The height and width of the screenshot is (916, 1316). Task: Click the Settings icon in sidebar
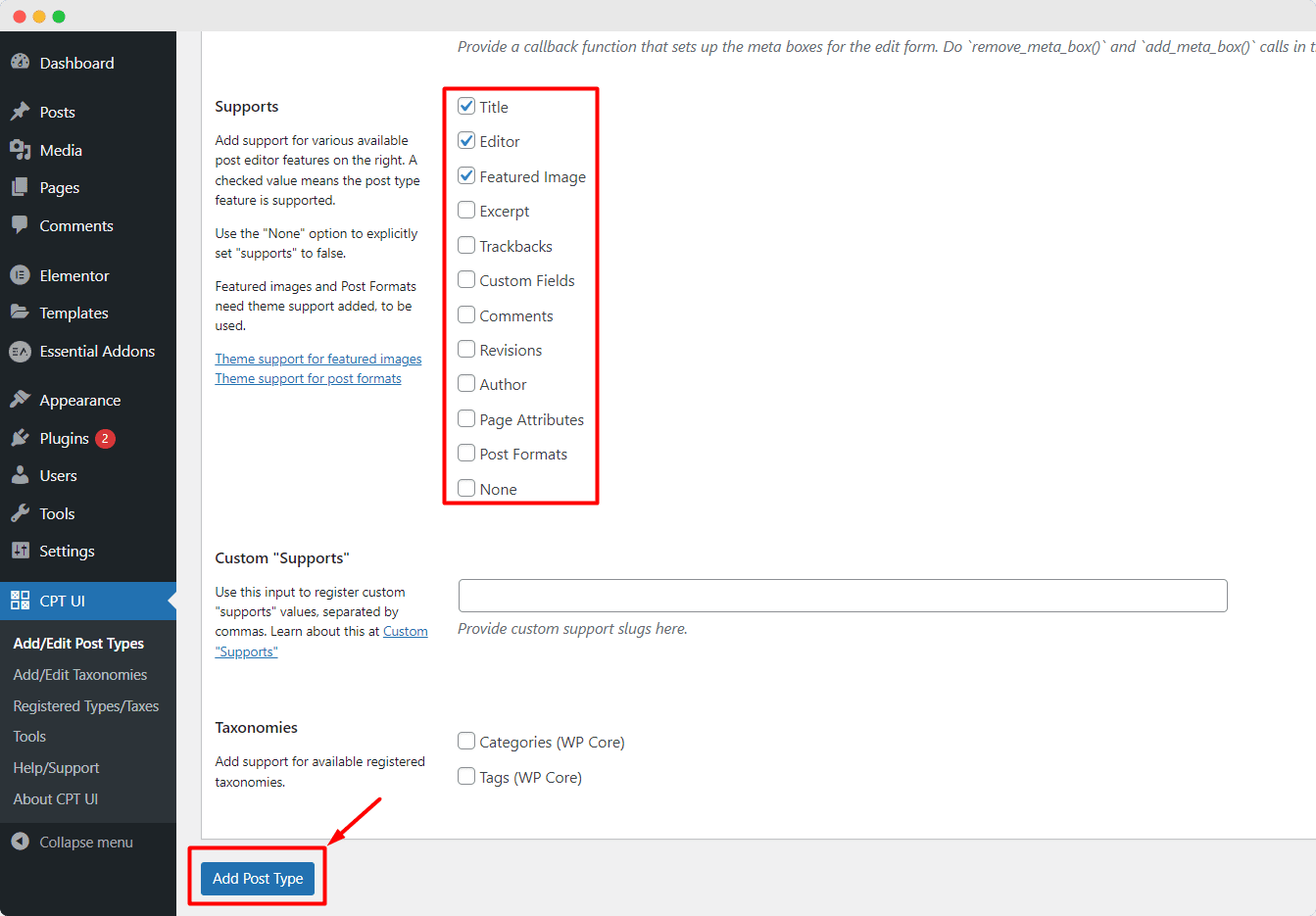22,551
